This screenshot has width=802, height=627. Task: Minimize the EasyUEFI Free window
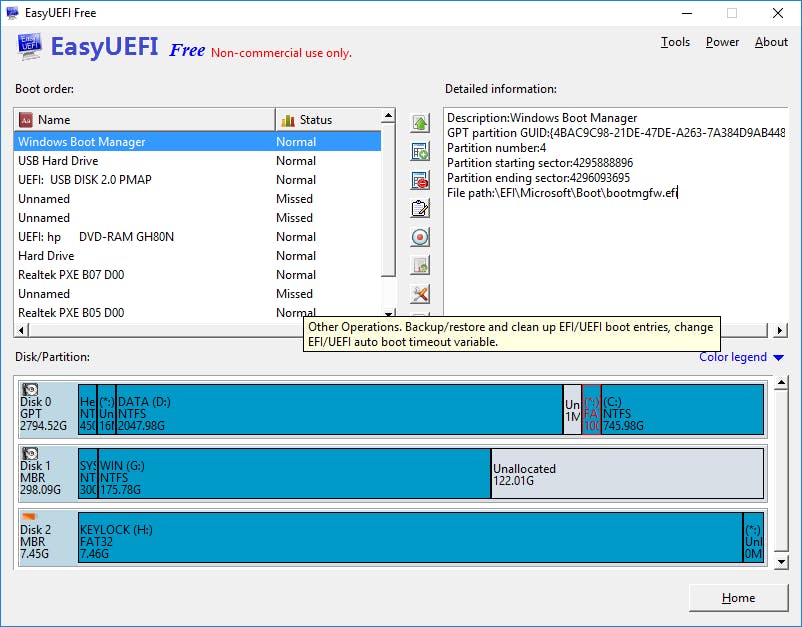pos(687,13)
